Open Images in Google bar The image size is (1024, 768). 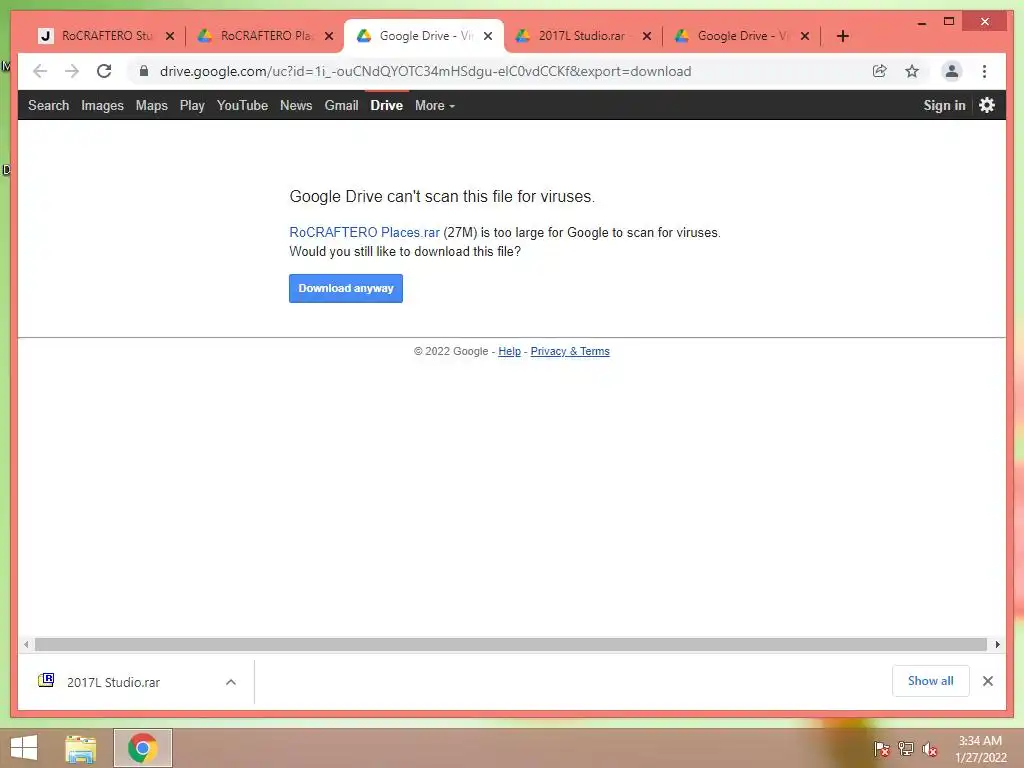pyautogui.click(x=103, y=105)
